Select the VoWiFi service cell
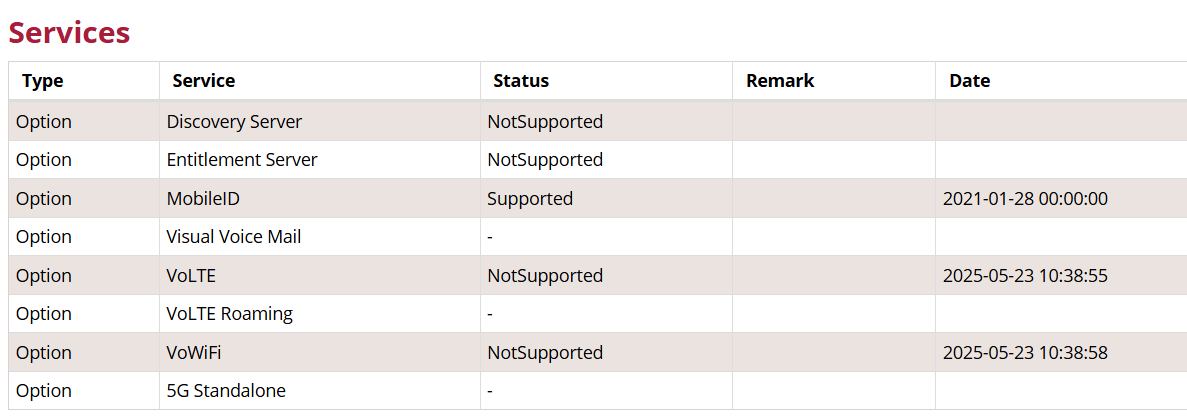The width and height of the screenshot is (1187, 419). (x=194, y=353)
